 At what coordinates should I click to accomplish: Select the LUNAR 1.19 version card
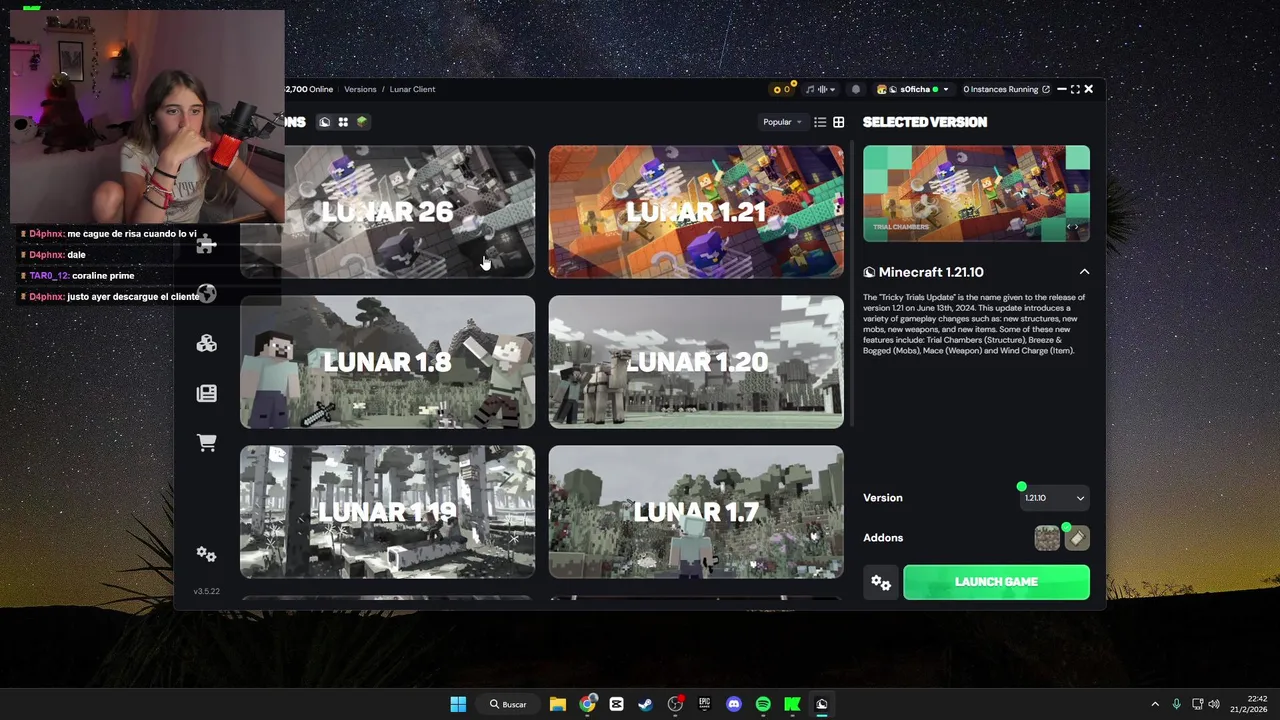click(x=387, y=512)
